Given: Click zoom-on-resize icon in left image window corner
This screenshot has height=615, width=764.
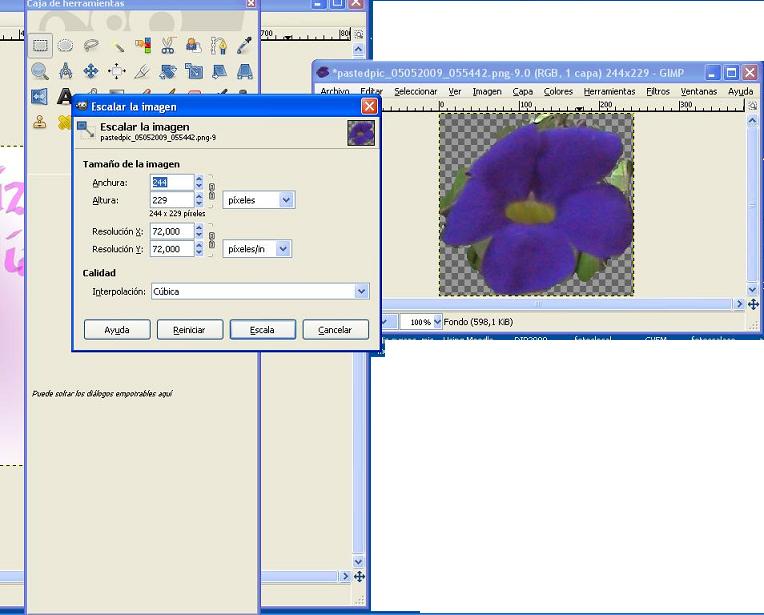Looking at the screenshot, I should click(x=359, y=35).
